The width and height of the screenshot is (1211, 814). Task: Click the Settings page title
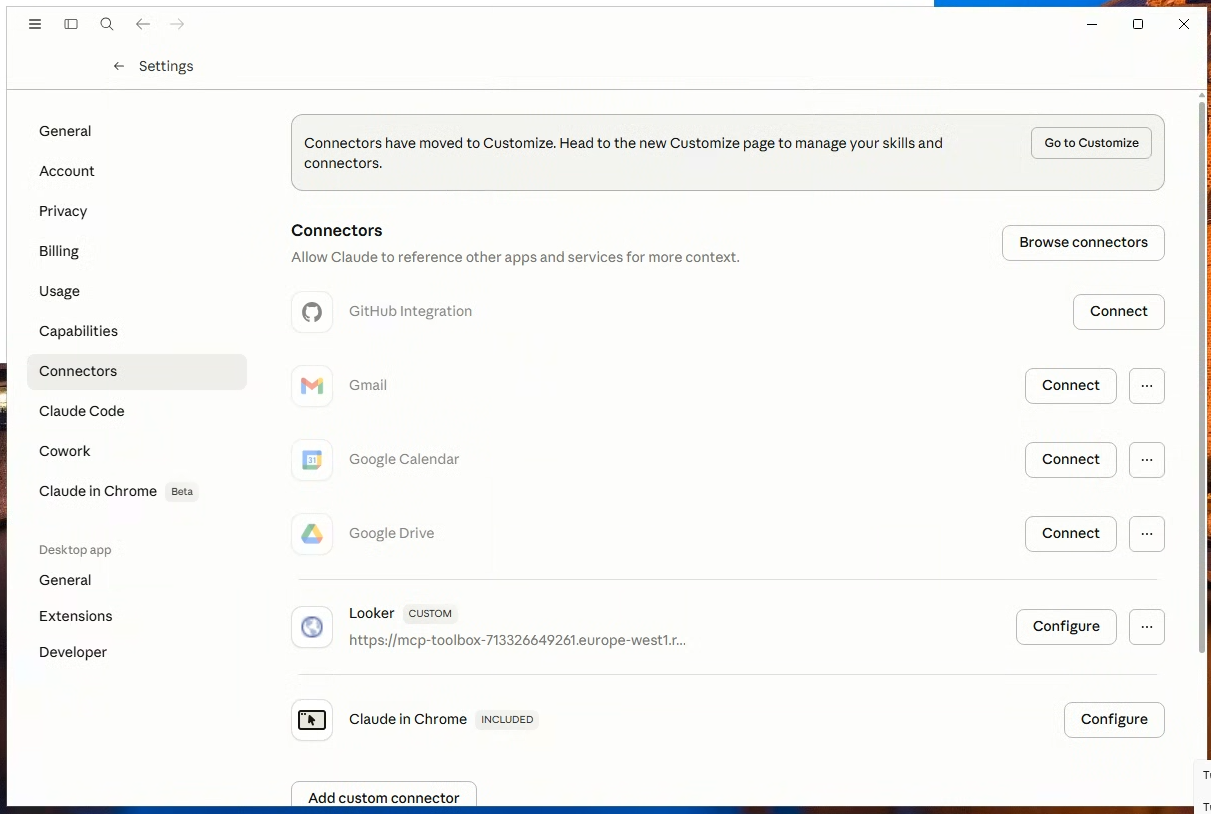(x=166, y=66)
